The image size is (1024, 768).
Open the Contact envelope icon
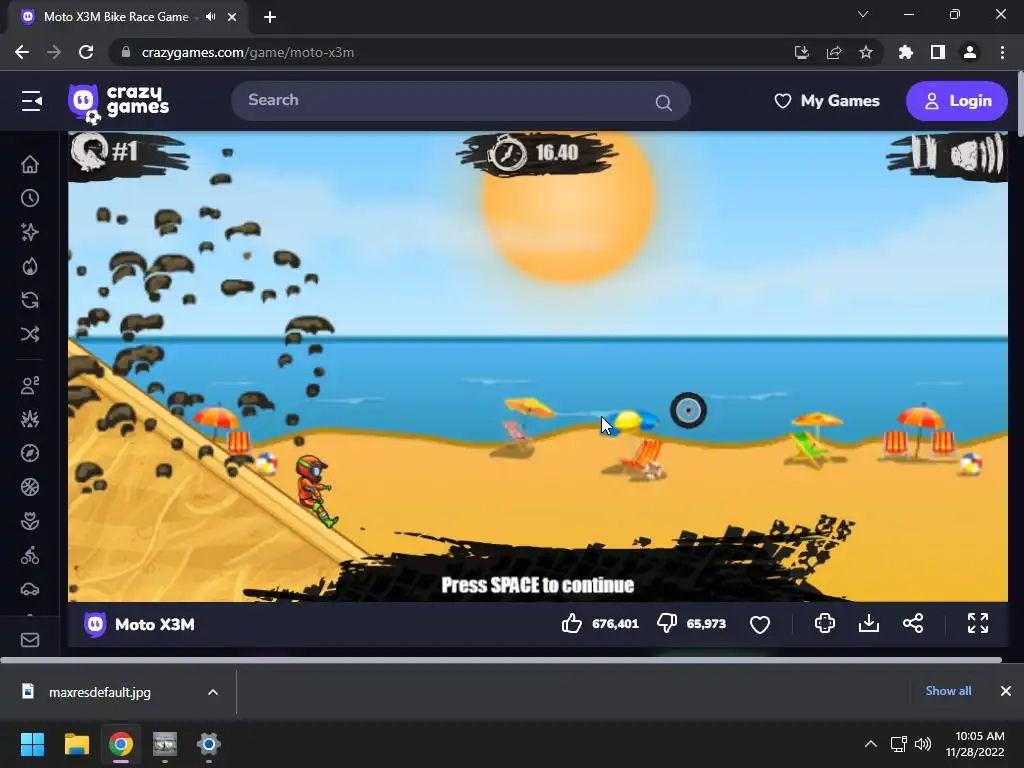click(30, 640)
